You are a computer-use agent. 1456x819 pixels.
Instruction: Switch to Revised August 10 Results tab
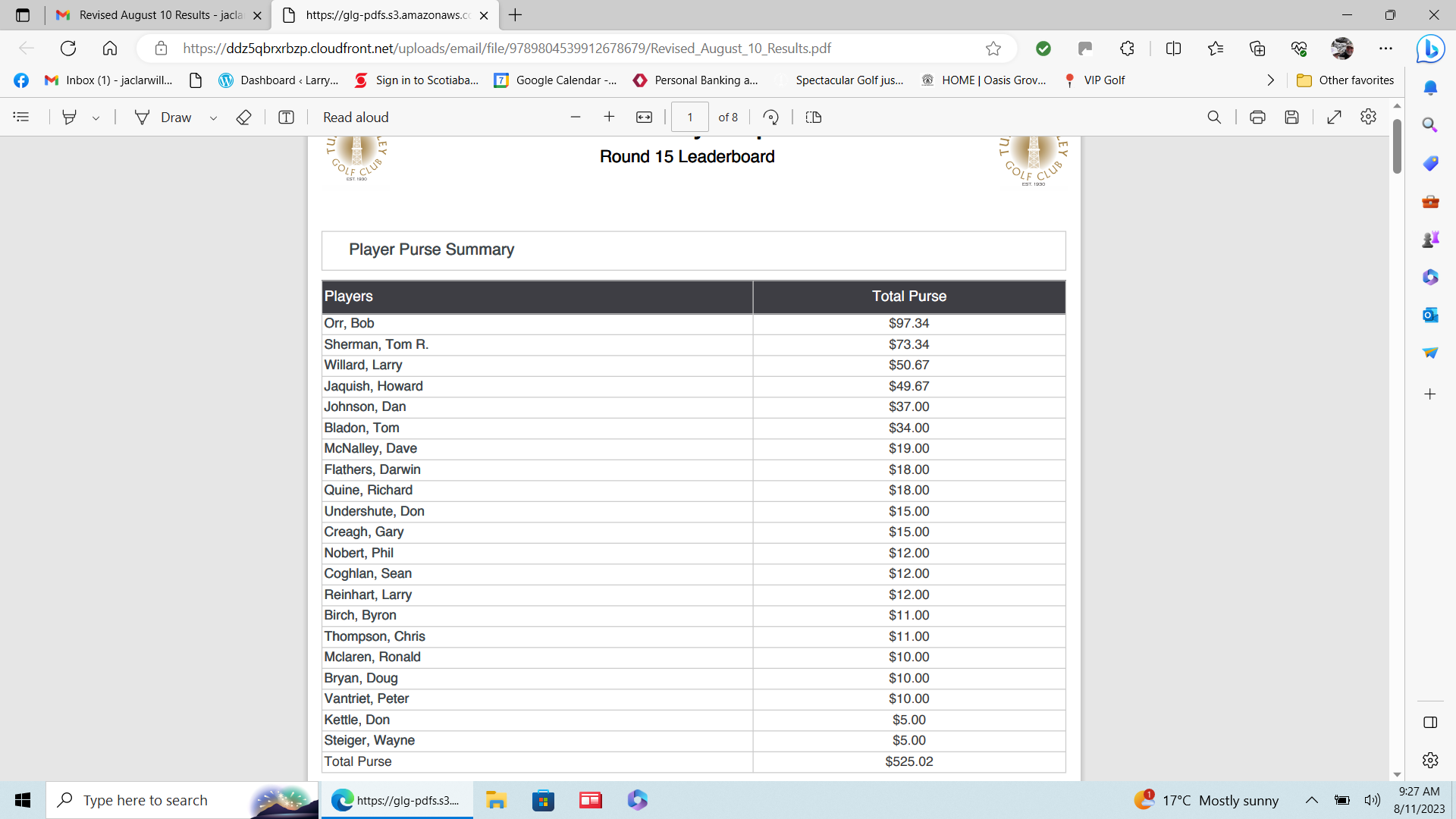click(159, 15)
